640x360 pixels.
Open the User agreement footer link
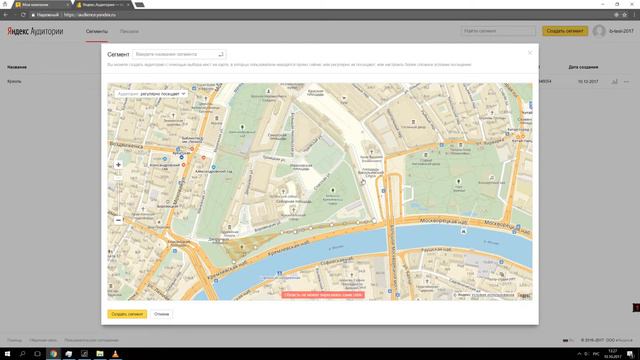coord(91,340)
